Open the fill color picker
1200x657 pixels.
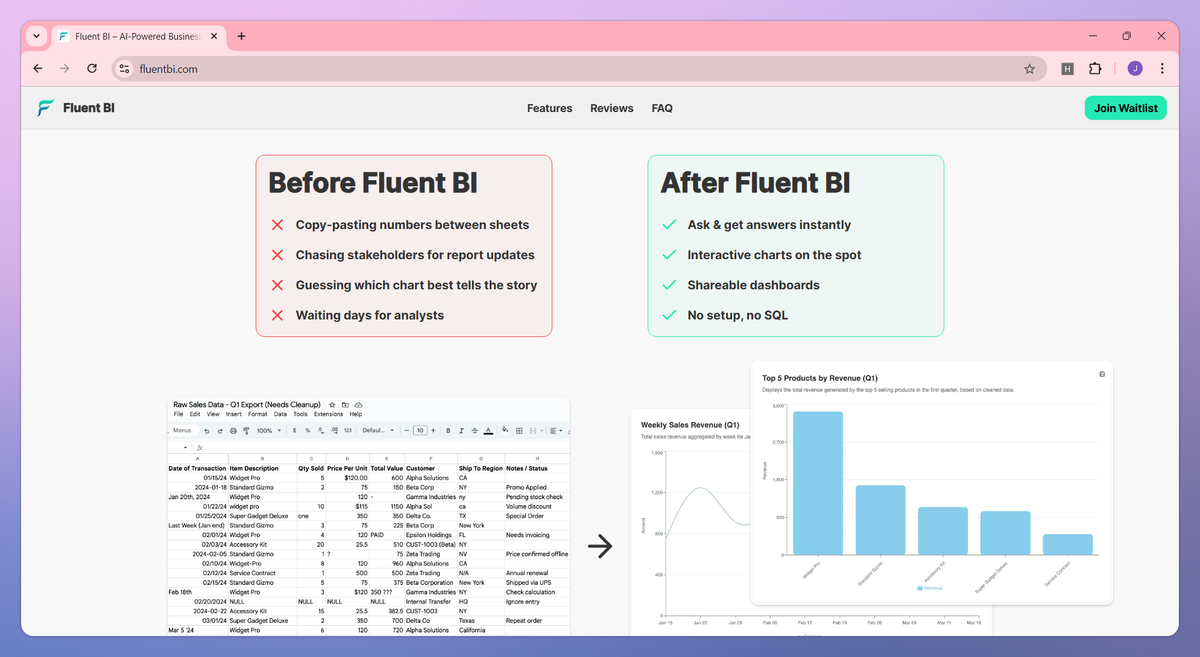click(x=505, y=430)
